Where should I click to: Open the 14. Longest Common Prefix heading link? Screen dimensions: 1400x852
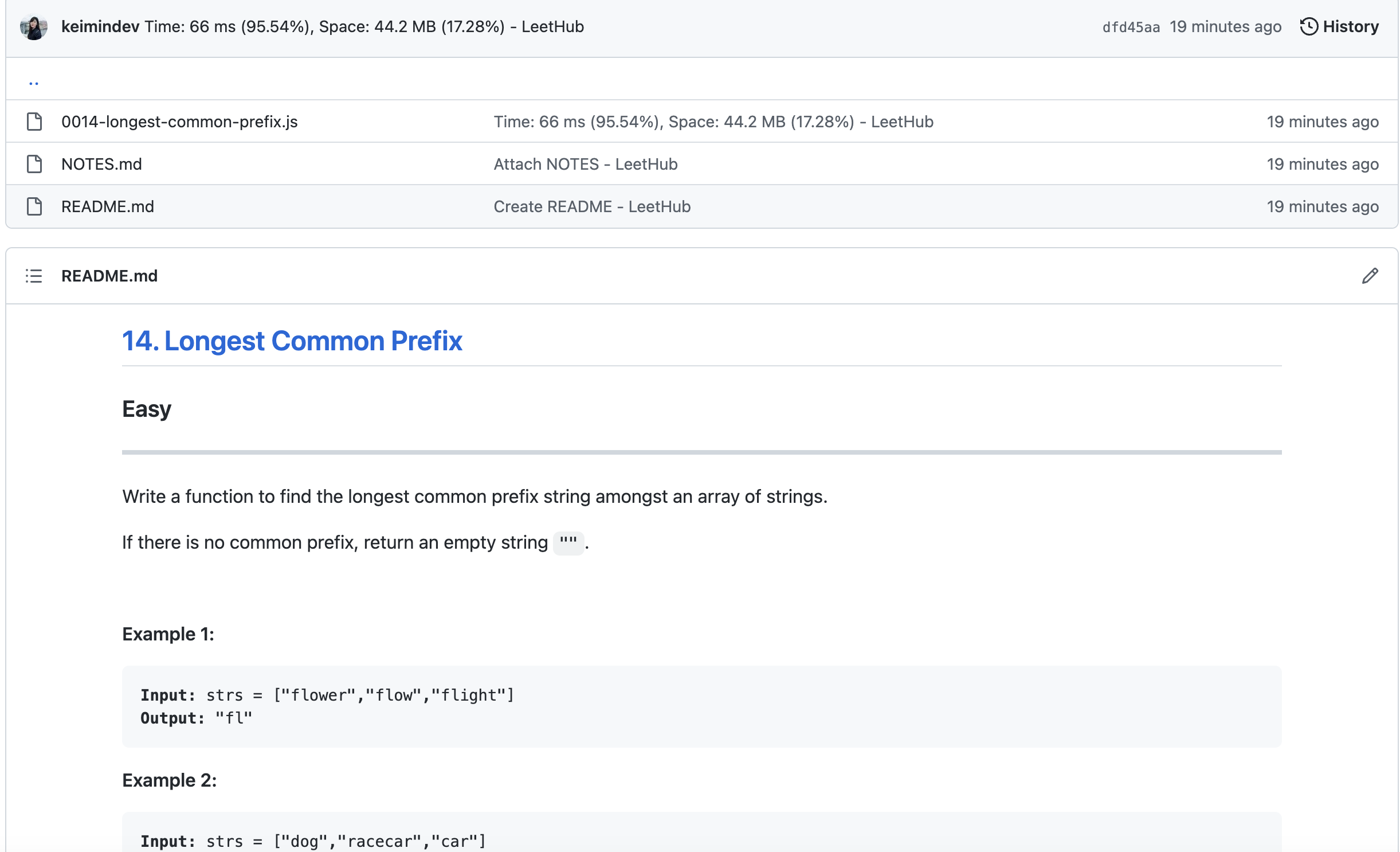(x=292, y=341)
